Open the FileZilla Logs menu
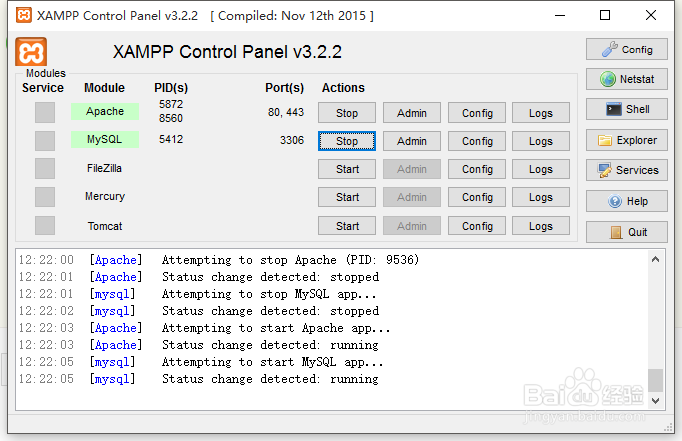This screenshot has width=682, height=441. click(541, 169)
